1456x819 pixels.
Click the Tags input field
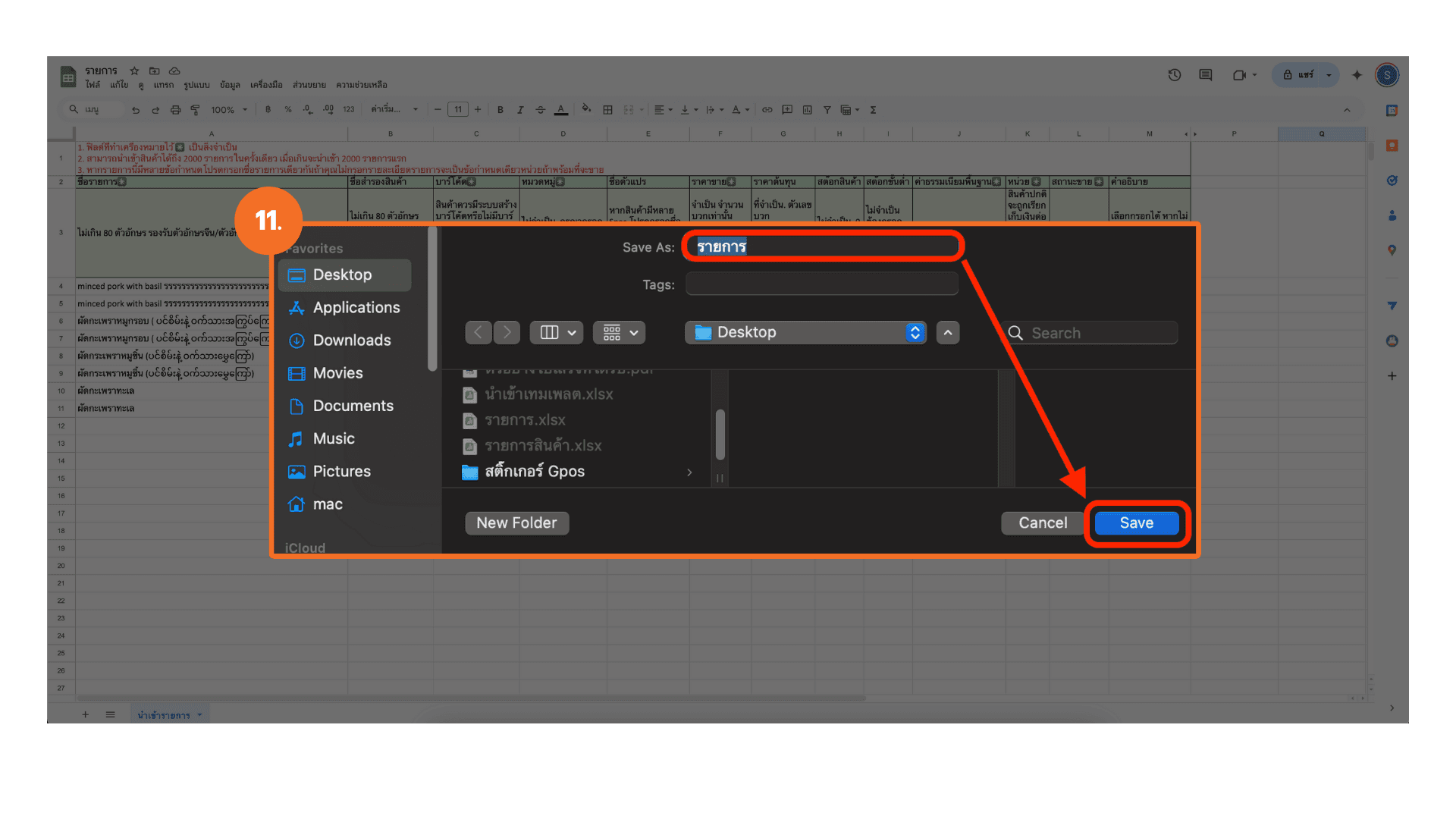tap(822, 285)
